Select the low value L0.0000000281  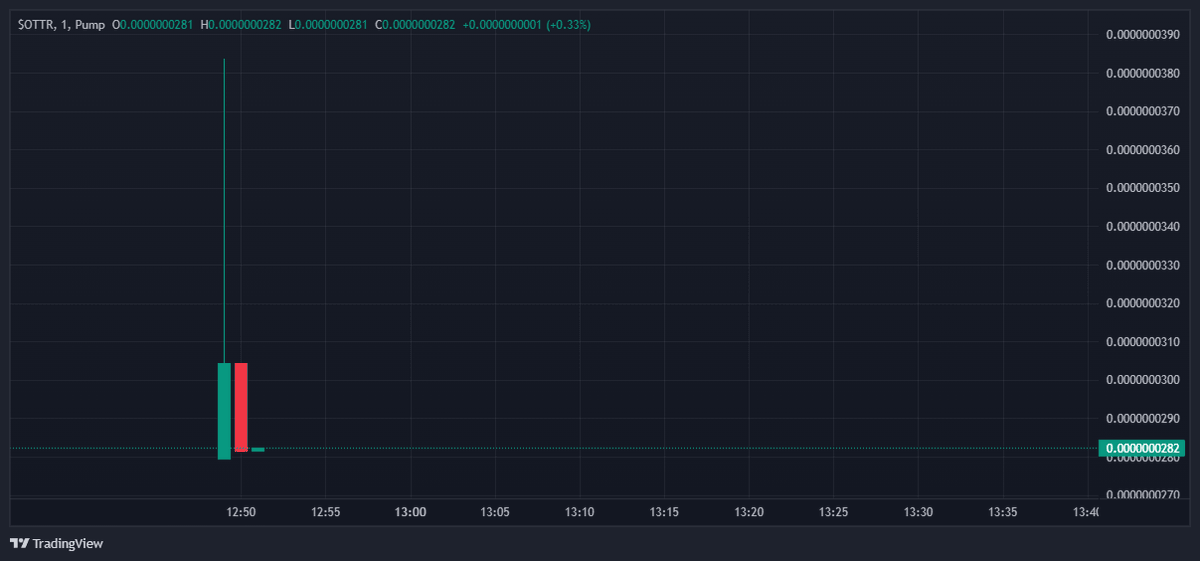[328, 25]
